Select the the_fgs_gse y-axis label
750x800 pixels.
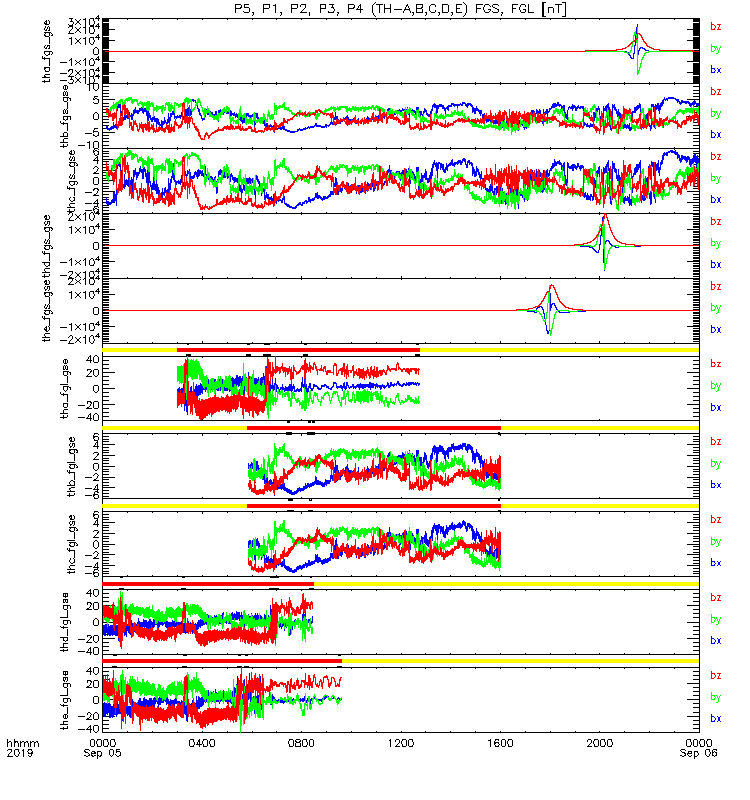pyautogui.click(x=47, y=311)
